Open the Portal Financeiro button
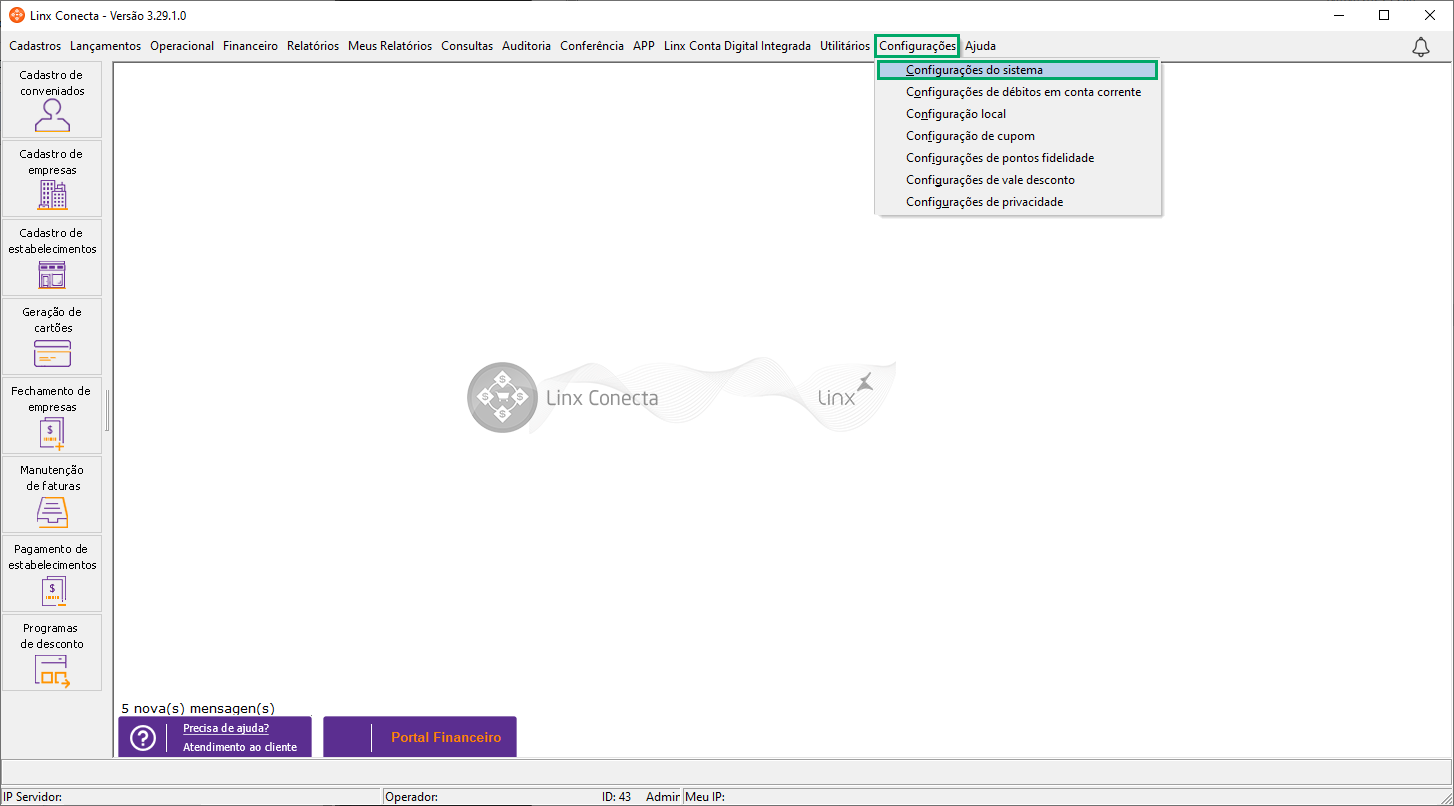 (420, 737)
